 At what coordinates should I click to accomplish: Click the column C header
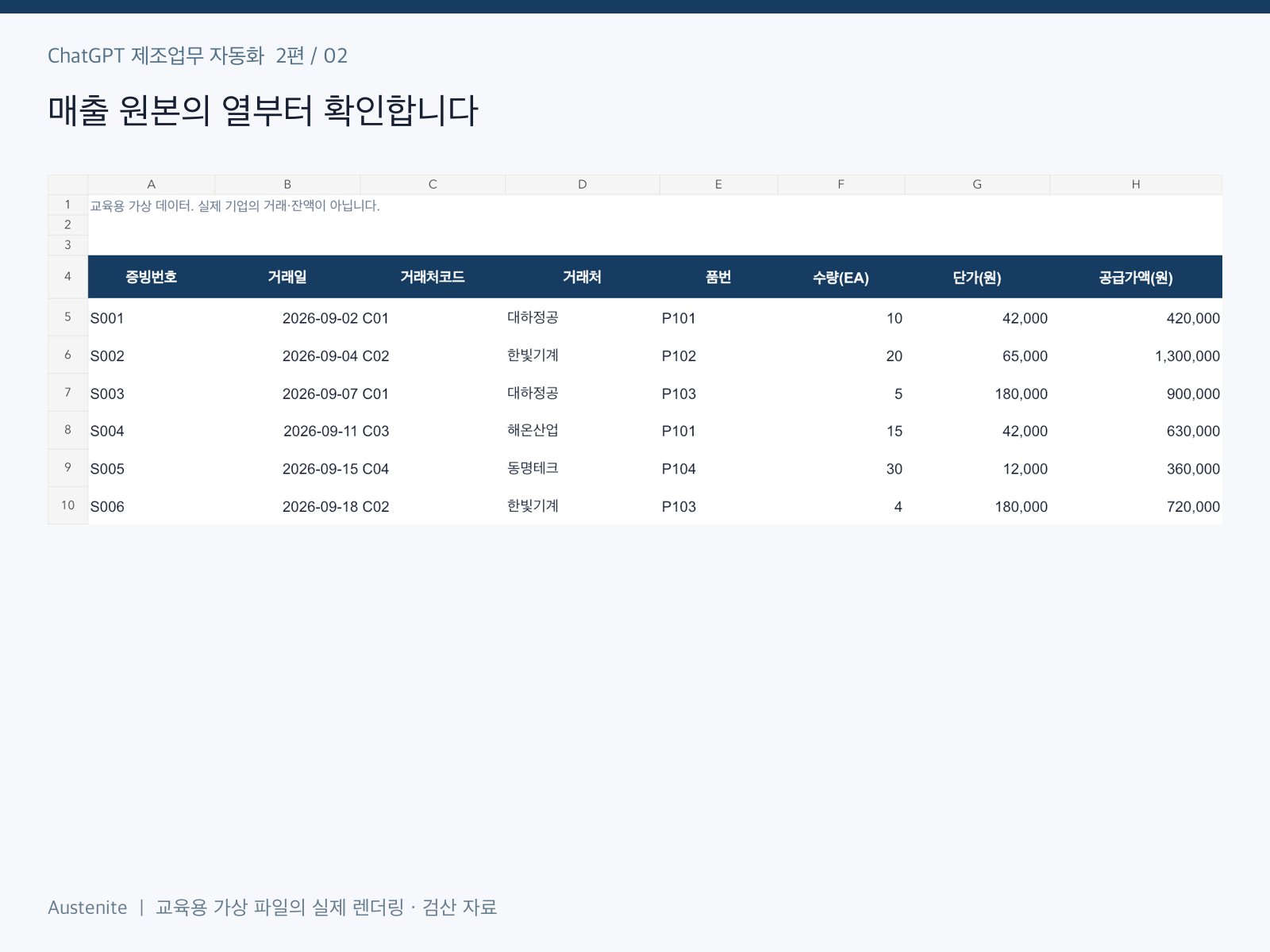(x=433, y=184)
